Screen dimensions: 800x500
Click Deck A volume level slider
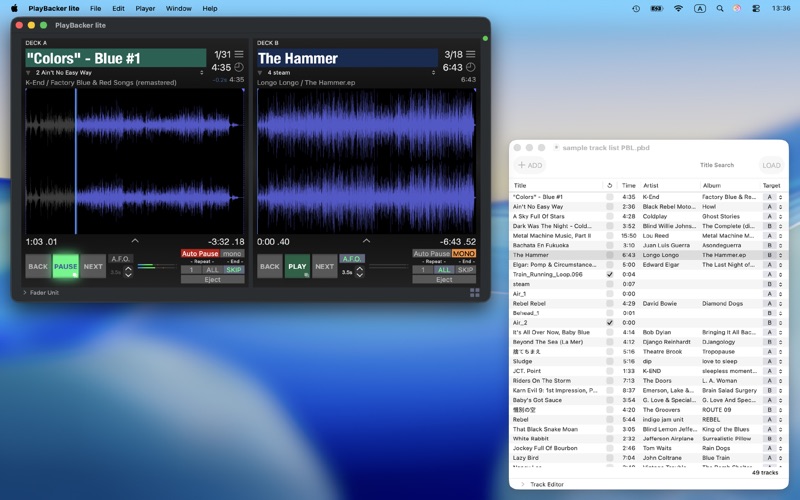[x=157, y=266]
